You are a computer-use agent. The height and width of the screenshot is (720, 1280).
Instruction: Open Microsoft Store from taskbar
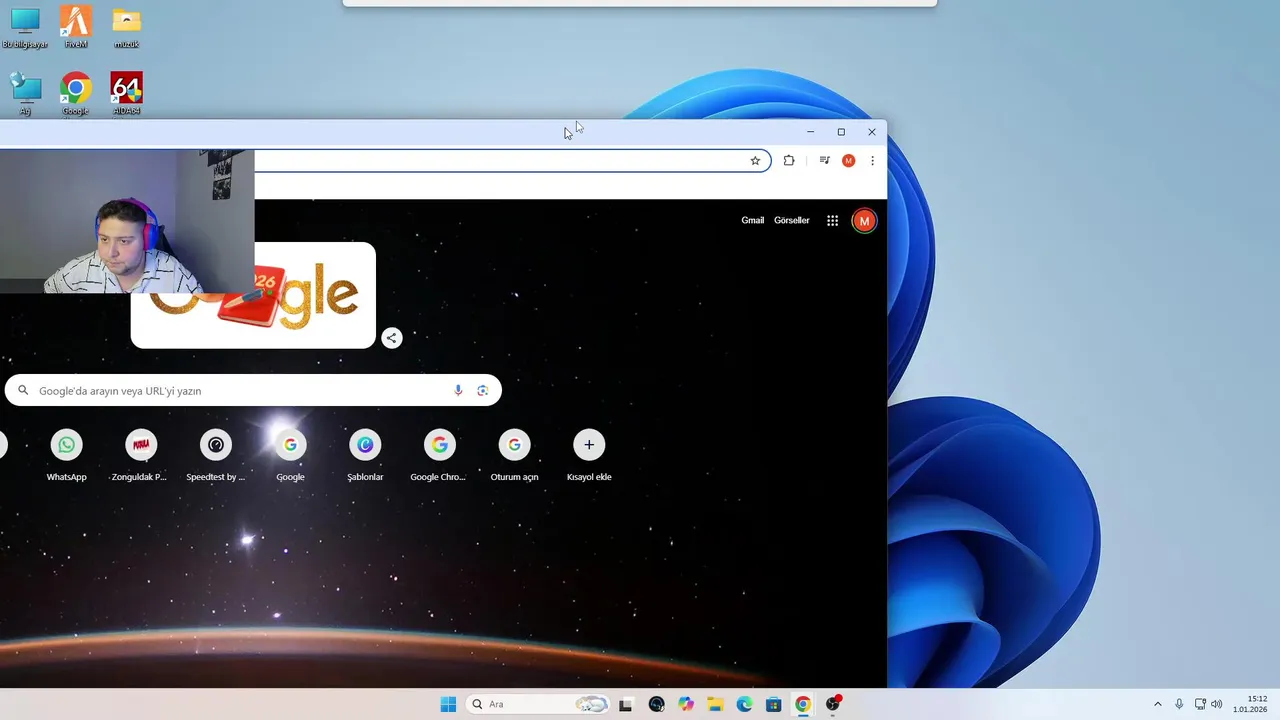click(773, 704)
